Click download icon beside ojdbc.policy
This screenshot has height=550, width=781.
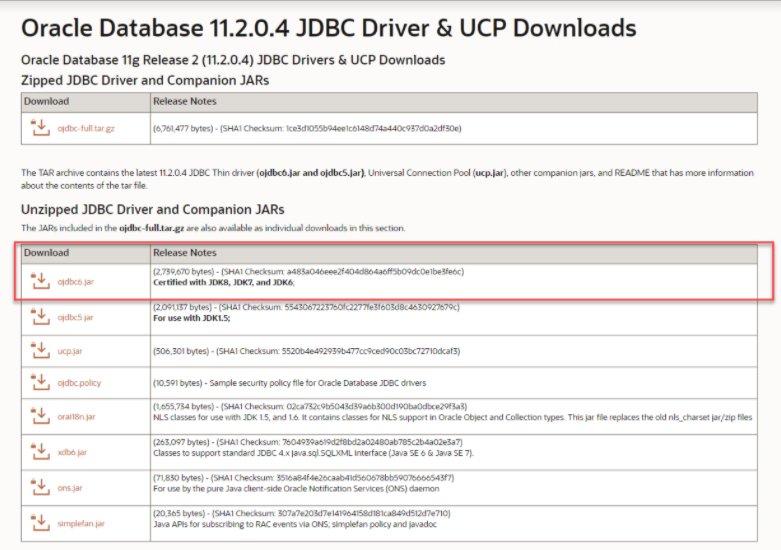40,383
